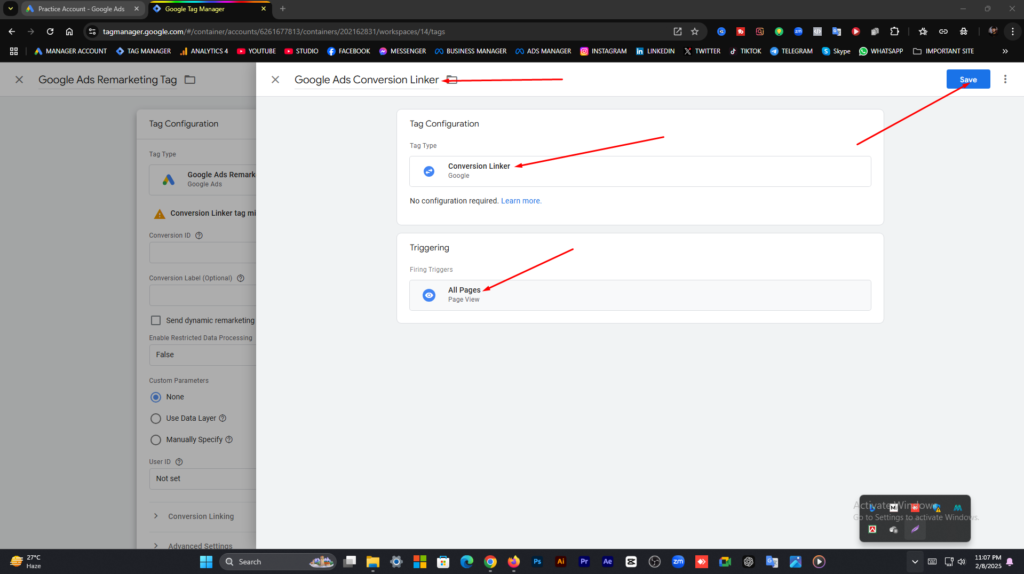Open help icon next to Conversion ID
Viewport: 1024px width, 574px height.
click(x=199, y=235)
